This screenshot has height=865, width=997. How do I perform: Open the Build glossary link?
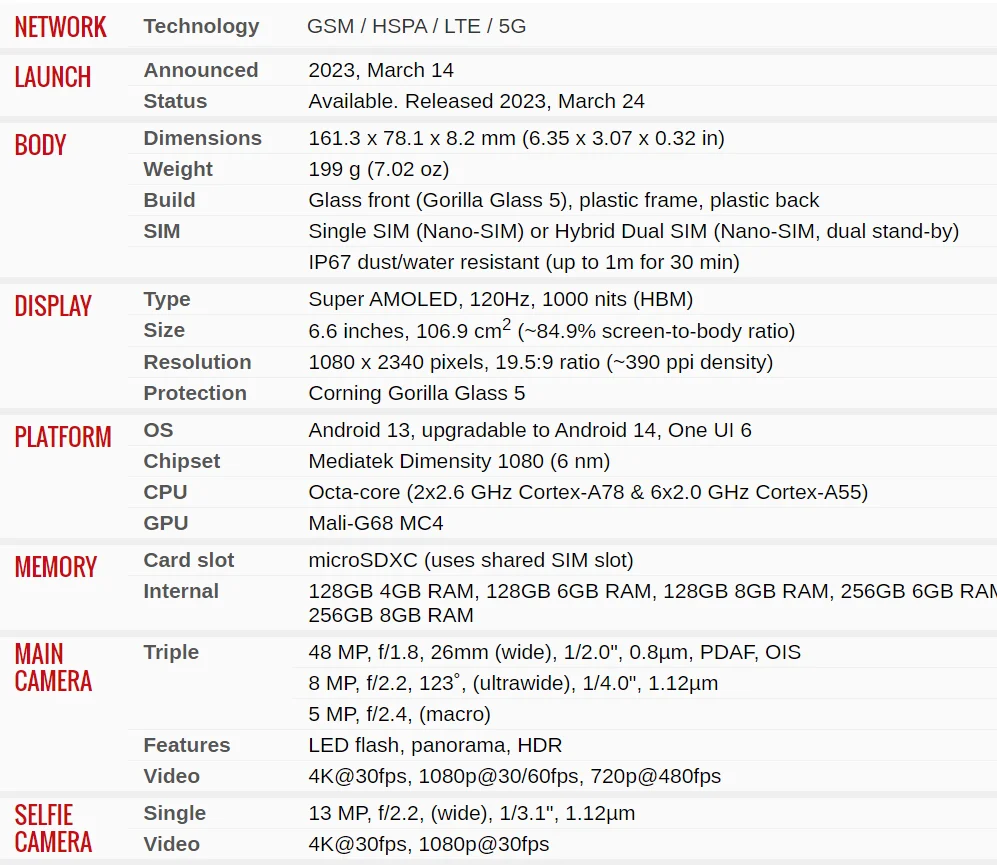(x=169, y=200)
